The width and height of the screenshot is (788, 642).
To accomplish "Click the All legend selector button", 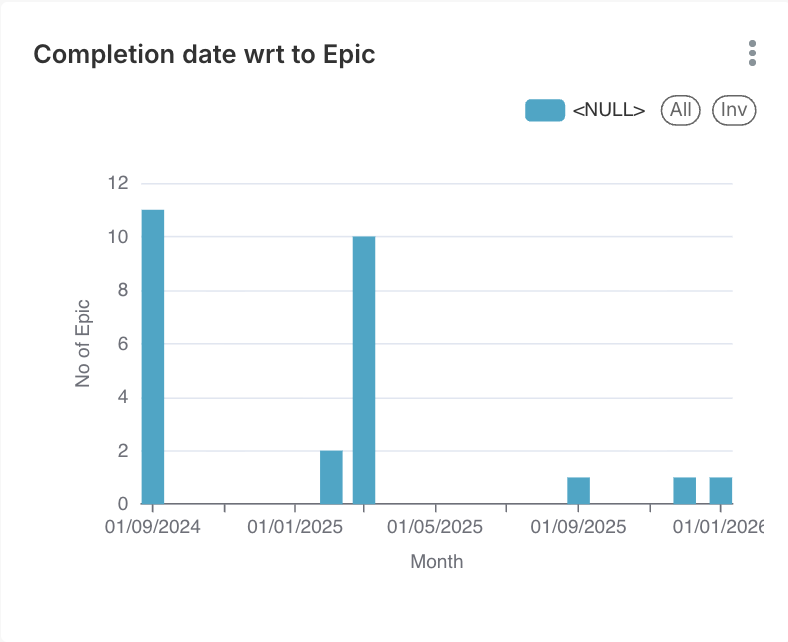I will tap(681, 110).
